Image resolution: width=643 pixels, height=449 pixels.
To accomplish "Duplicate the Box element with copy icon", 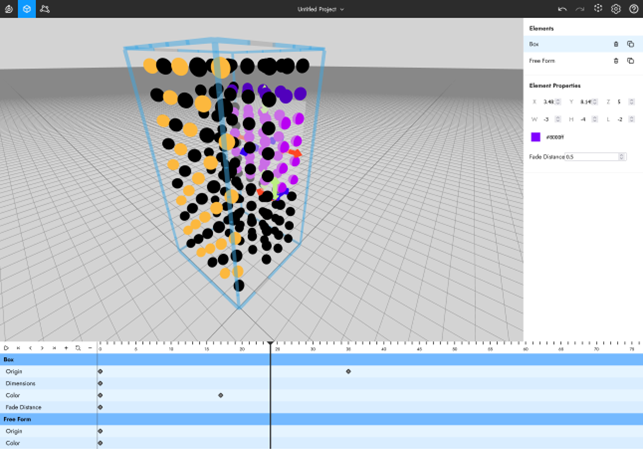I will 631,44.
